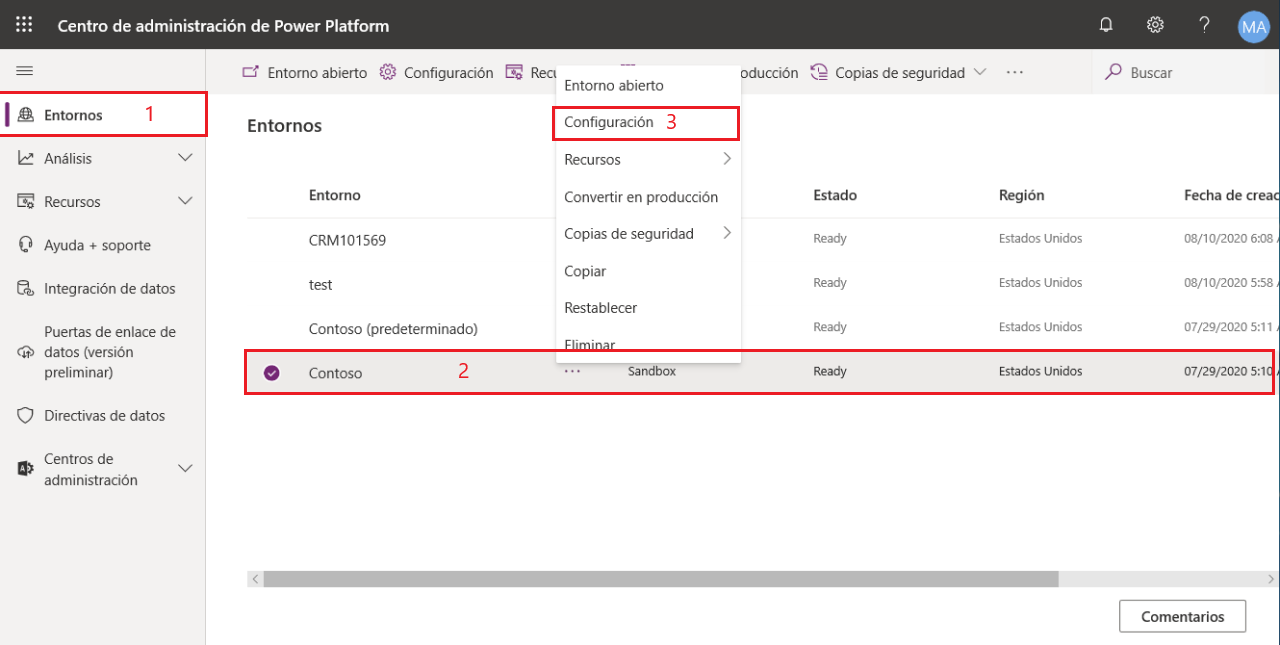Click the horizontal scrollbar thumb
The width and height of the screenshot is (1280, 645).
[661, 579]
